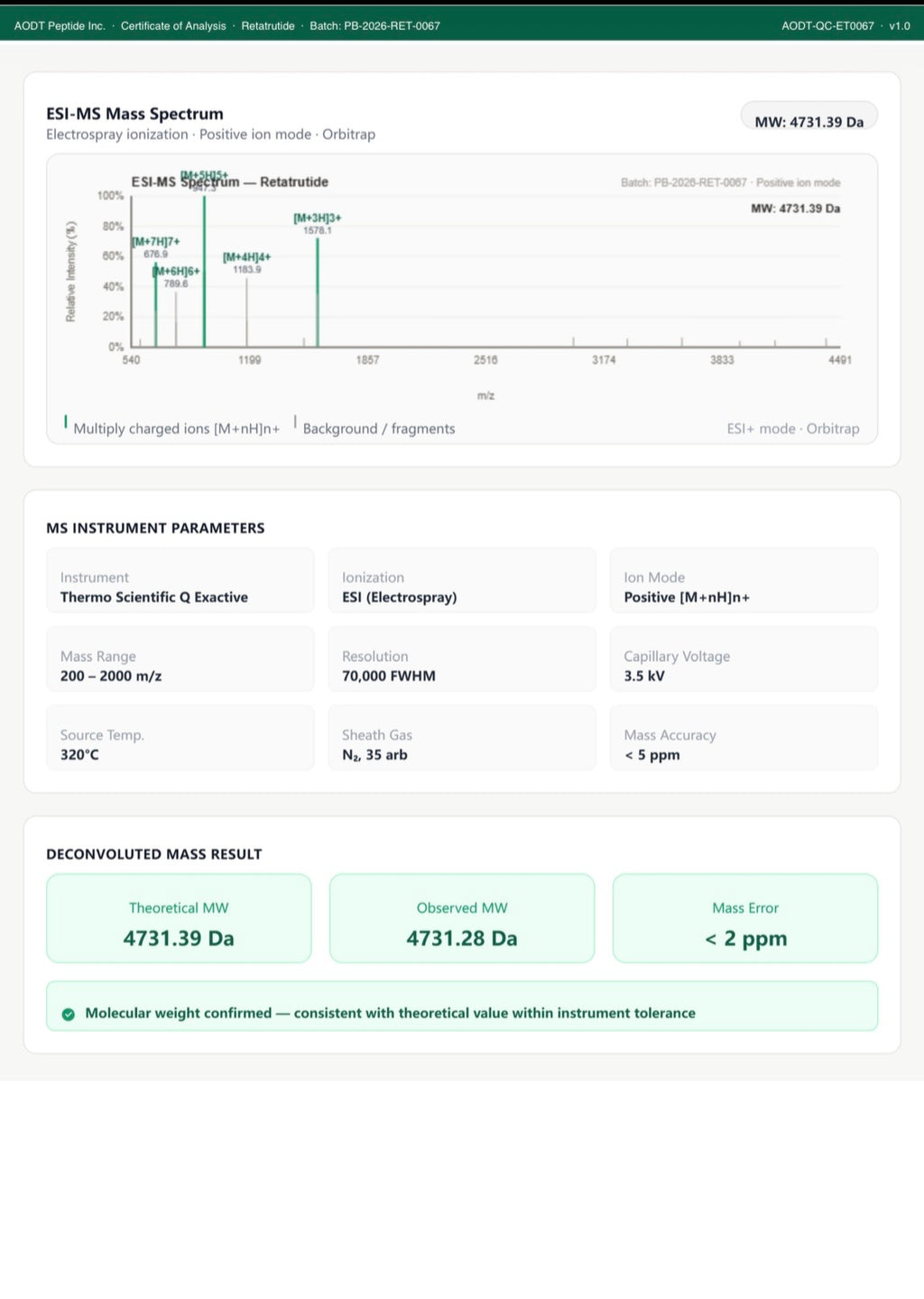Screen dimensions: 924x1299
Task: Click '320°C' source temperature value
Action: coord(79,755)
